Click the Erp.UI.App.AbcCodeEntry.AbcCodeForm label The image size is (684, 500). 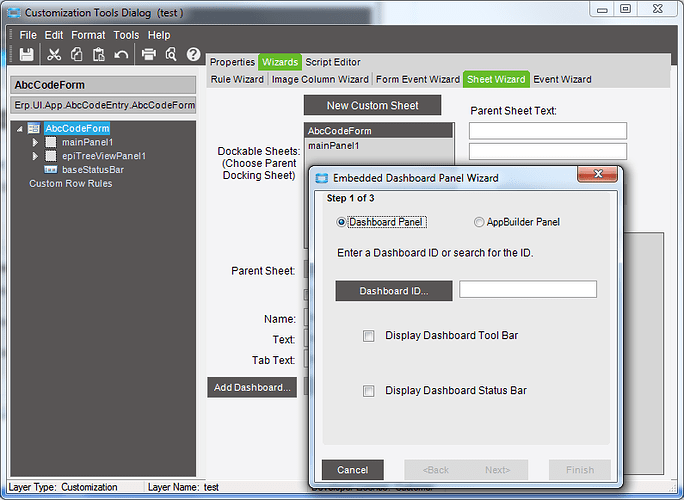click(x=104, y=105)
